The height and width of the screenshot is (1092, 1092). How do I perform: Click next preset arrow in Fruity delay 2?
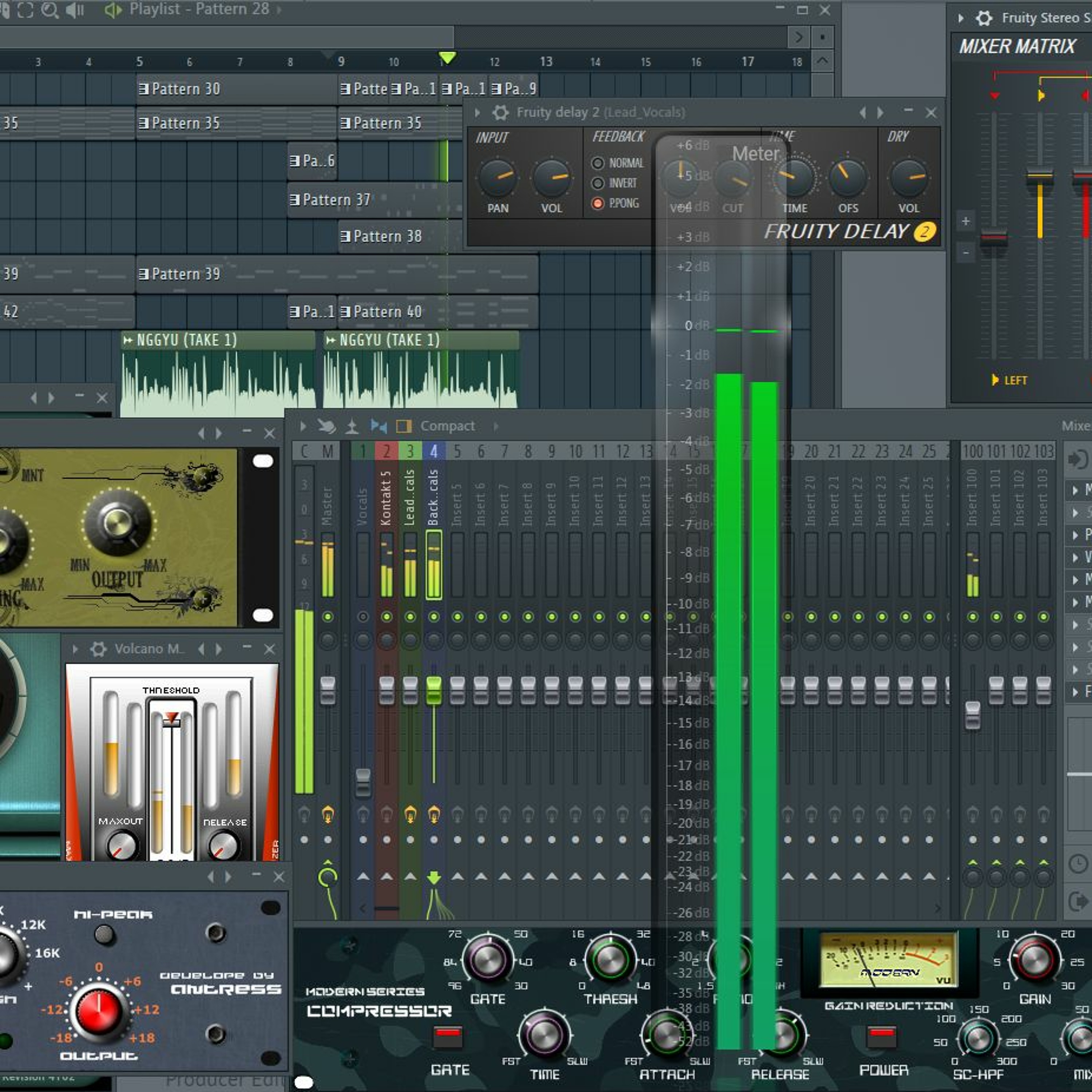point(881,112)
